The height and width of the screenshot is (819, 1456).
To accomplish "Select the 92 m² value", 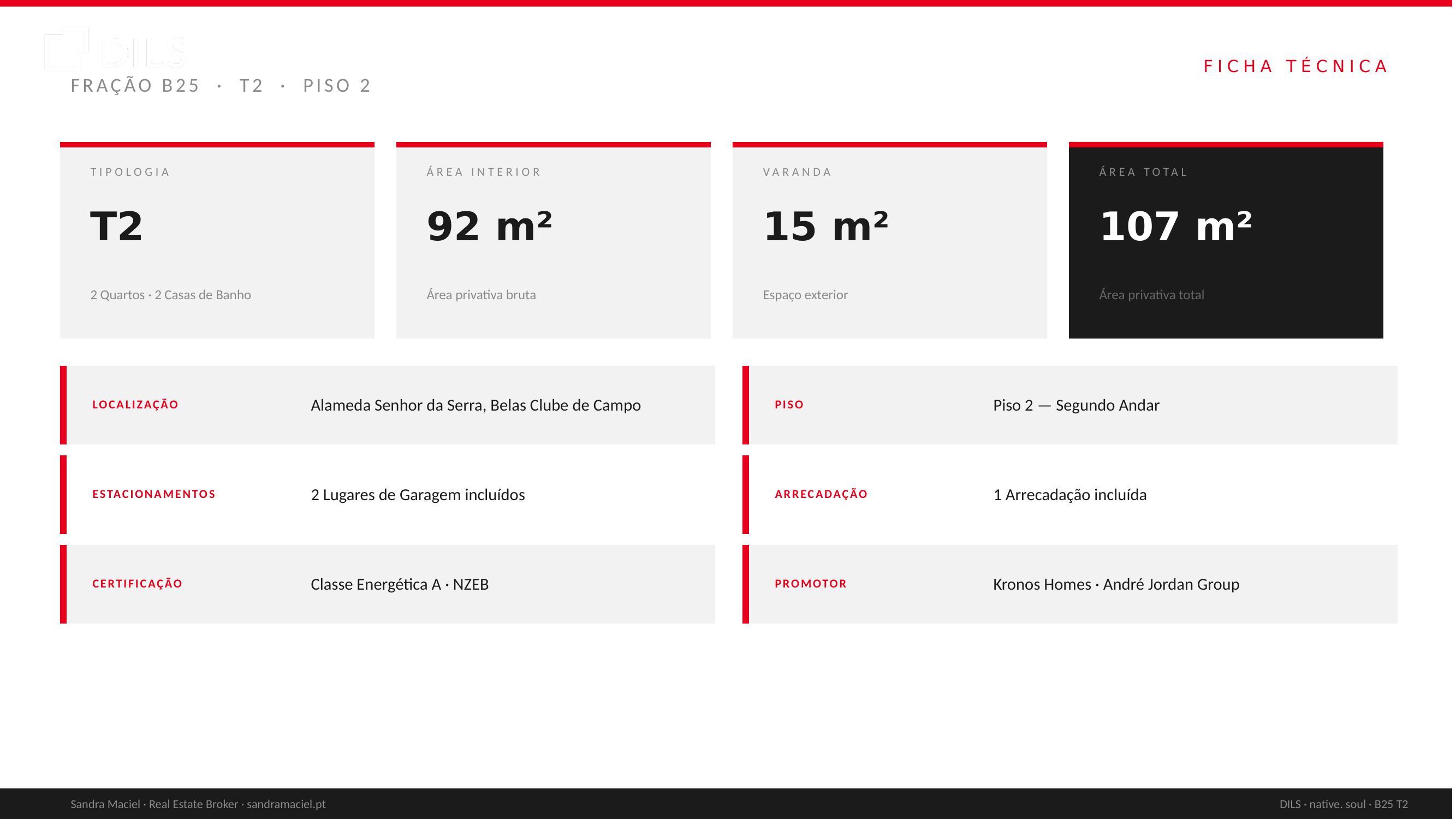I will click(x=490, y=227).
